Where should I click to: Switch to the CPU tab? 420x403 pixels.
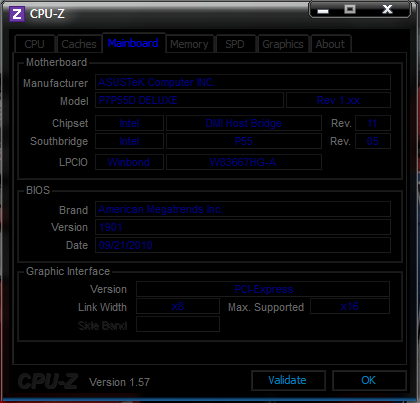point(35,44)
